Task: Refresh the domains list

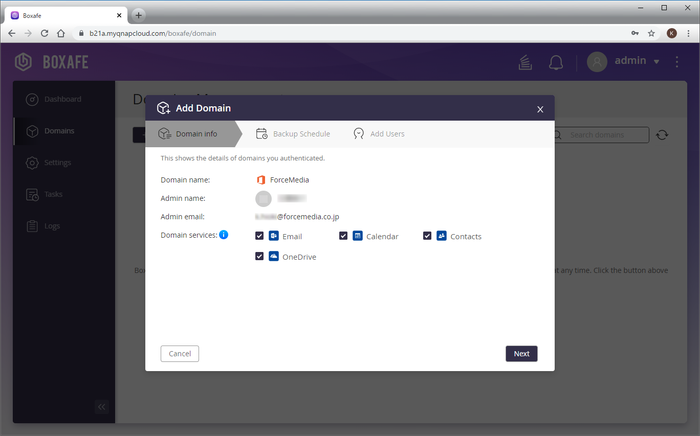Action: coord(662,135)
